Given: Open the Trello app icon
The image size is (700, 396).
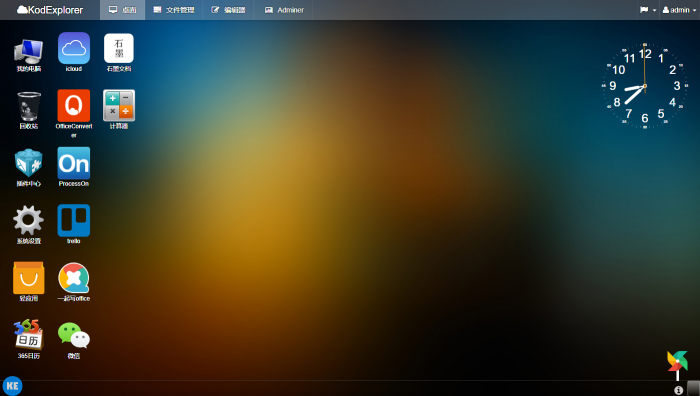Looking at the screenshot, I should tap(74, 221).
